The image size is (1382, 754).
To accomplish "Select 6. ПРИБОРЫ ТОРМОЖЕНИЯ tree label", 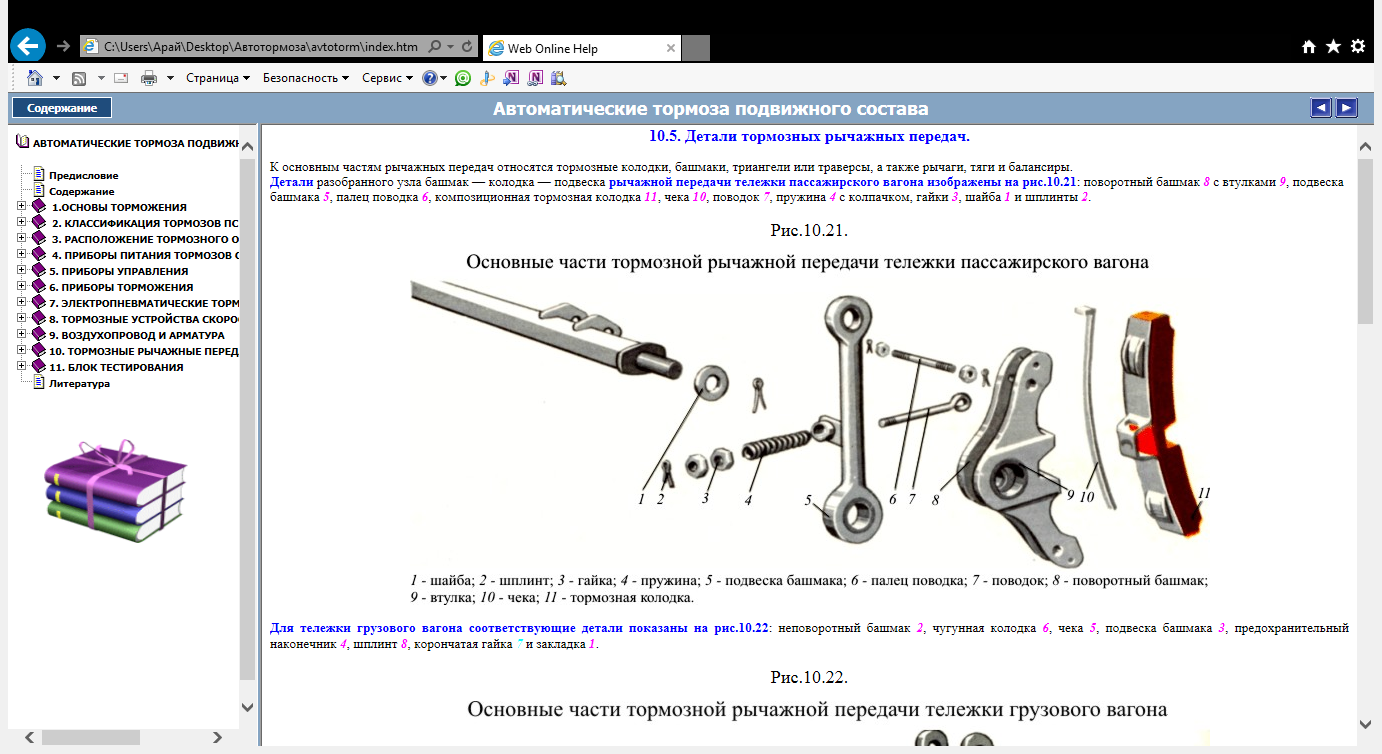I will coord(121,287).
